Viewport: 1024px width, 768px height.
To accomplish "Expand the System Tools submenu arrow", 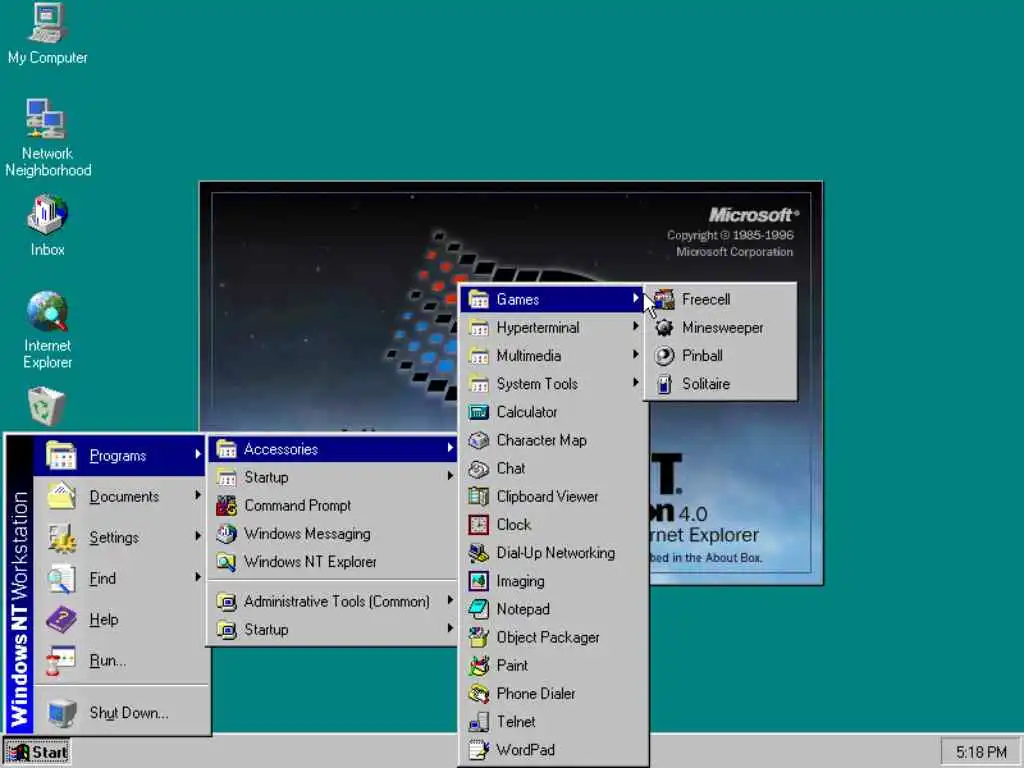I will (x=635, y=382).
